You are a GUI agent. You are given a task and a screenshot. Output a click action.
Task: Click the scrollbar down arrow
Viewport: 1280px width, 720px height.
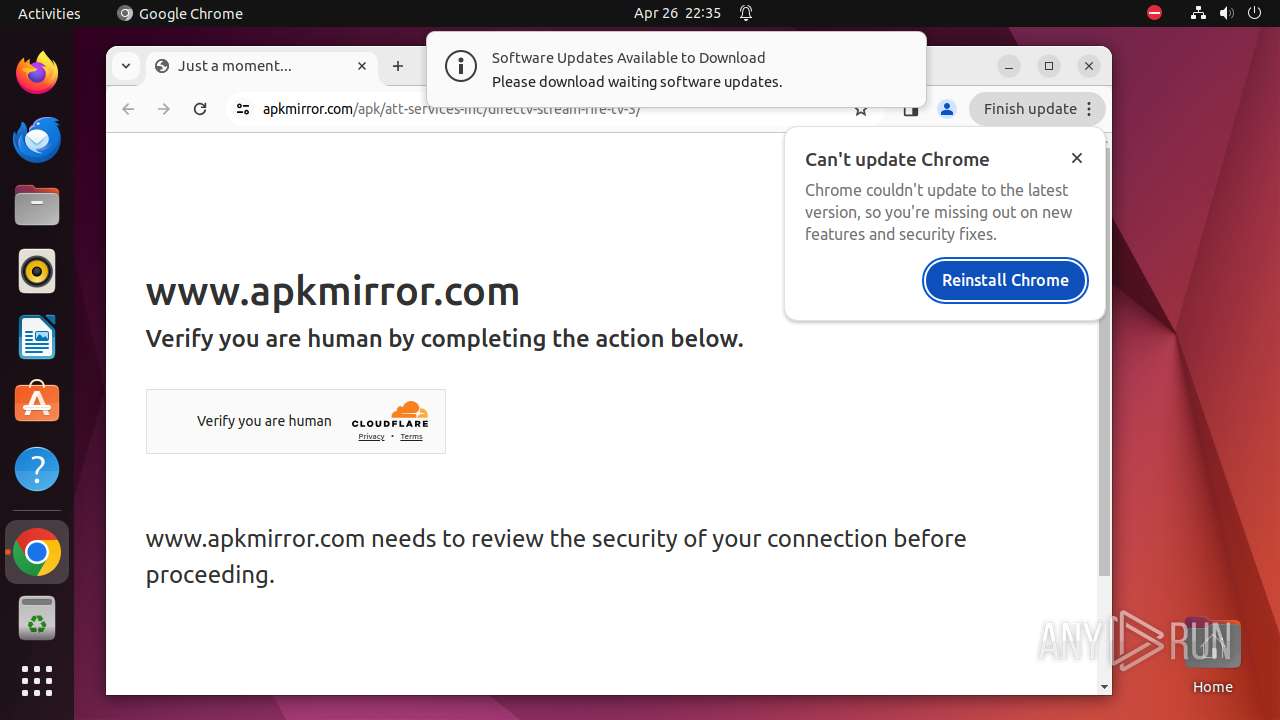(1104, 687)
